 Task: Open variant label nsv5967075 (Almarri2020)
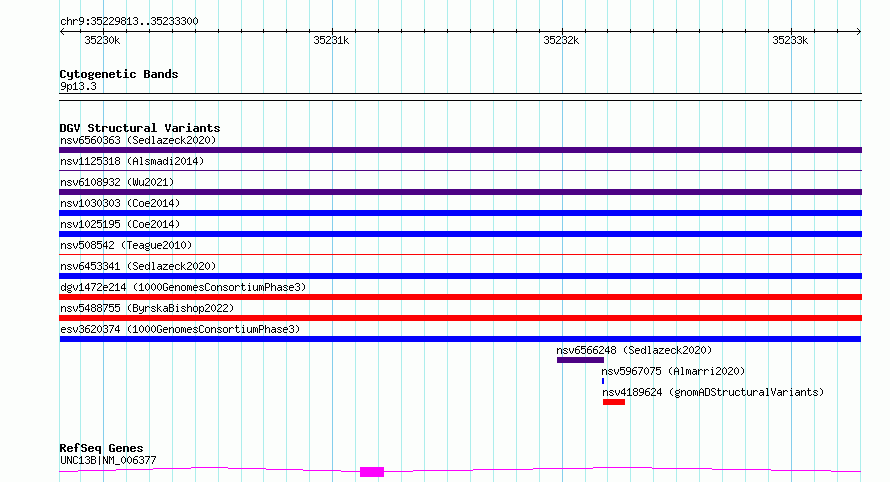point(673,371)
